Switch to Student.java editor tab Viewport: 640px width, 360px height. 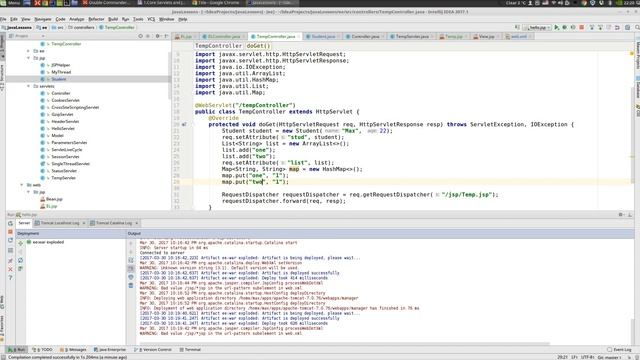[323, 36]
